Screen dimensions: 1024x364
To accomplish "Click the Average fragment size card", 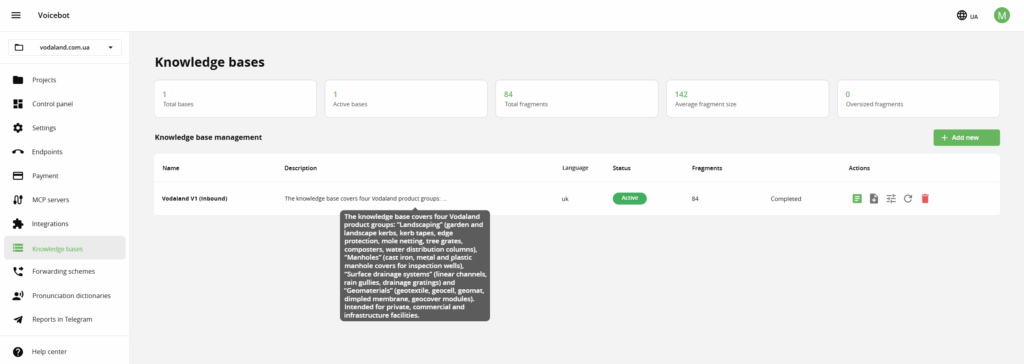I will point(748,99).
